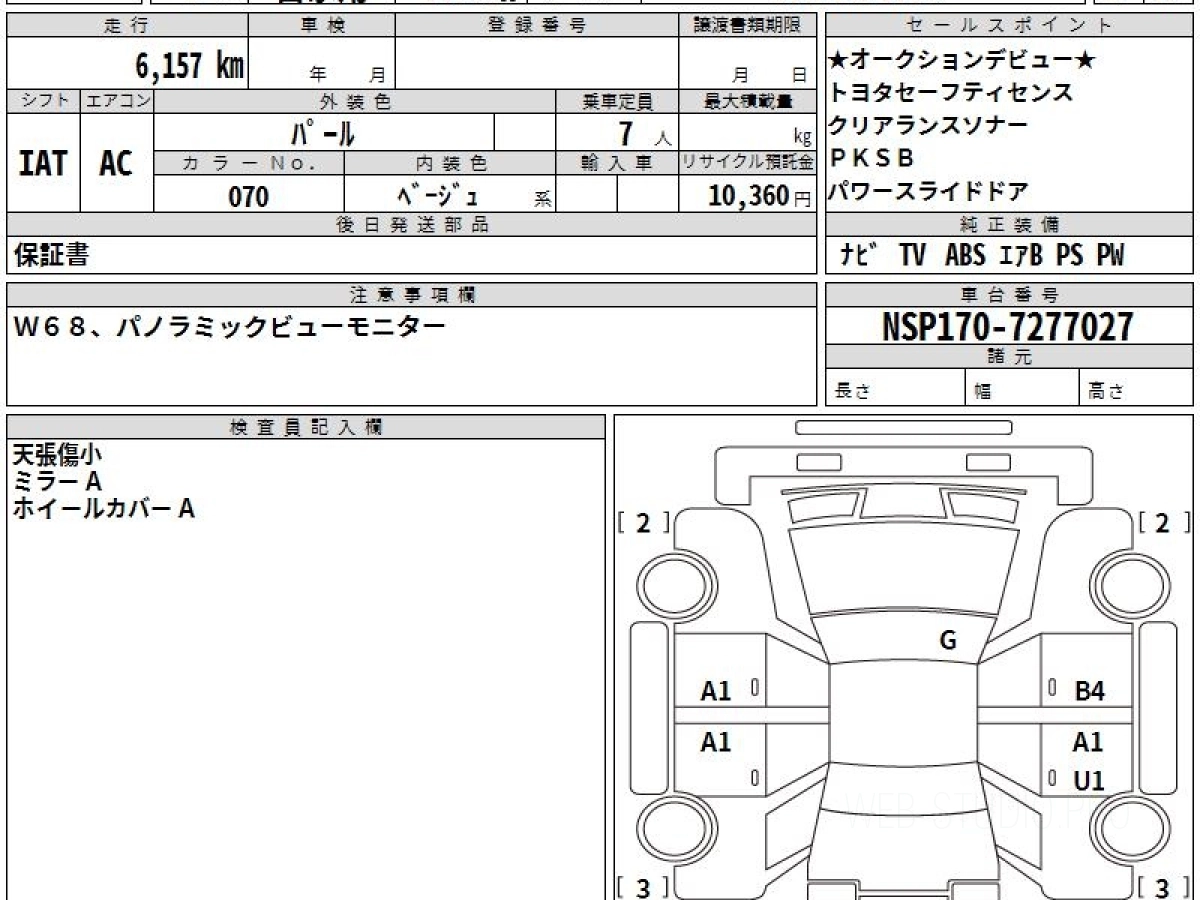The width and height of the screenshot is (1200, 900).
Task: Click the 天張傷小 inspector note line
Action: point(57,455)
